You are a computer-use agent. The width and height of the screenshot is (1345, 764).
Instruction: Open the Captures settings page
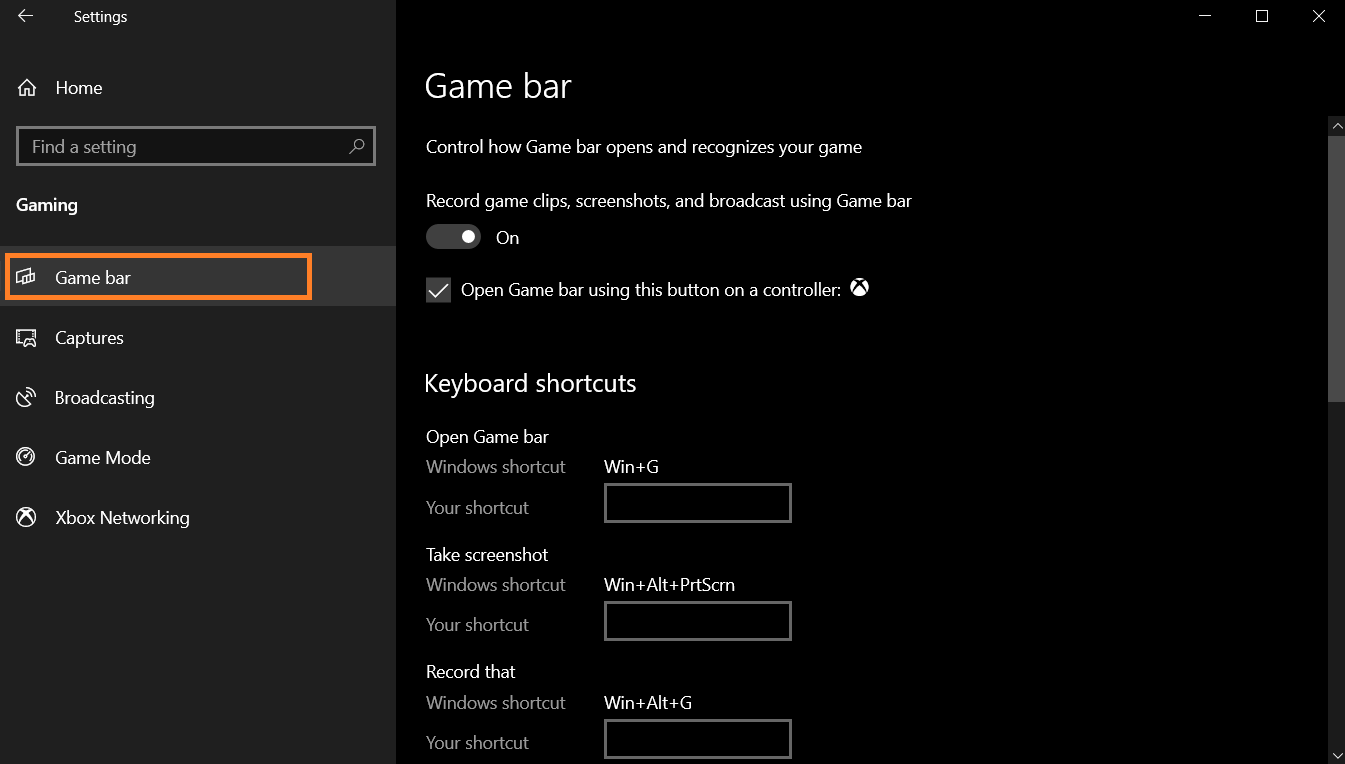pos(198,338)
